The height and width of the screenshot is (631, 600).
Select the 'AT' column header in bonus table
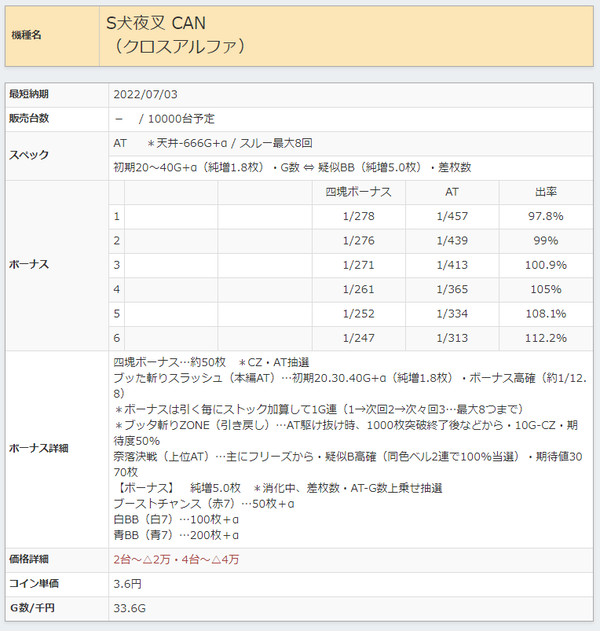point(452,192)
